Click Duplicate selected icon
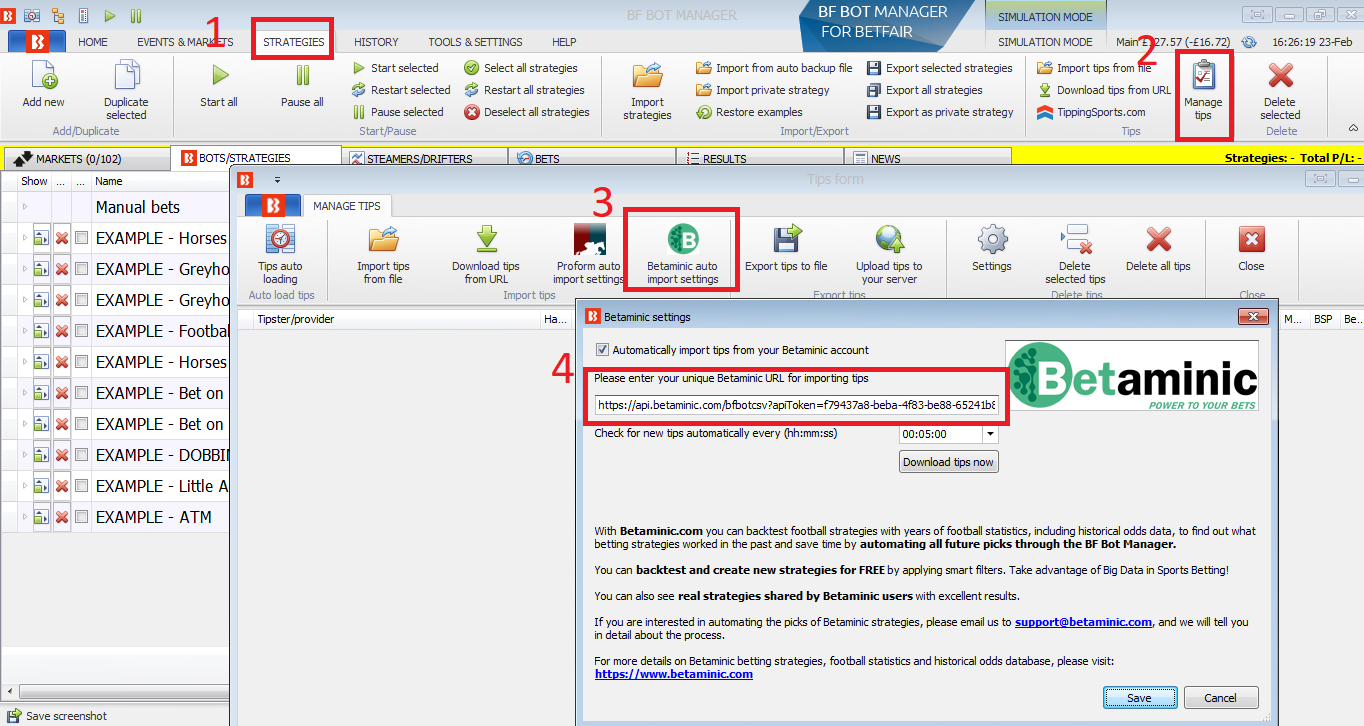The width and height of the screenshot is (1364, 726). [x=126, y=77]
